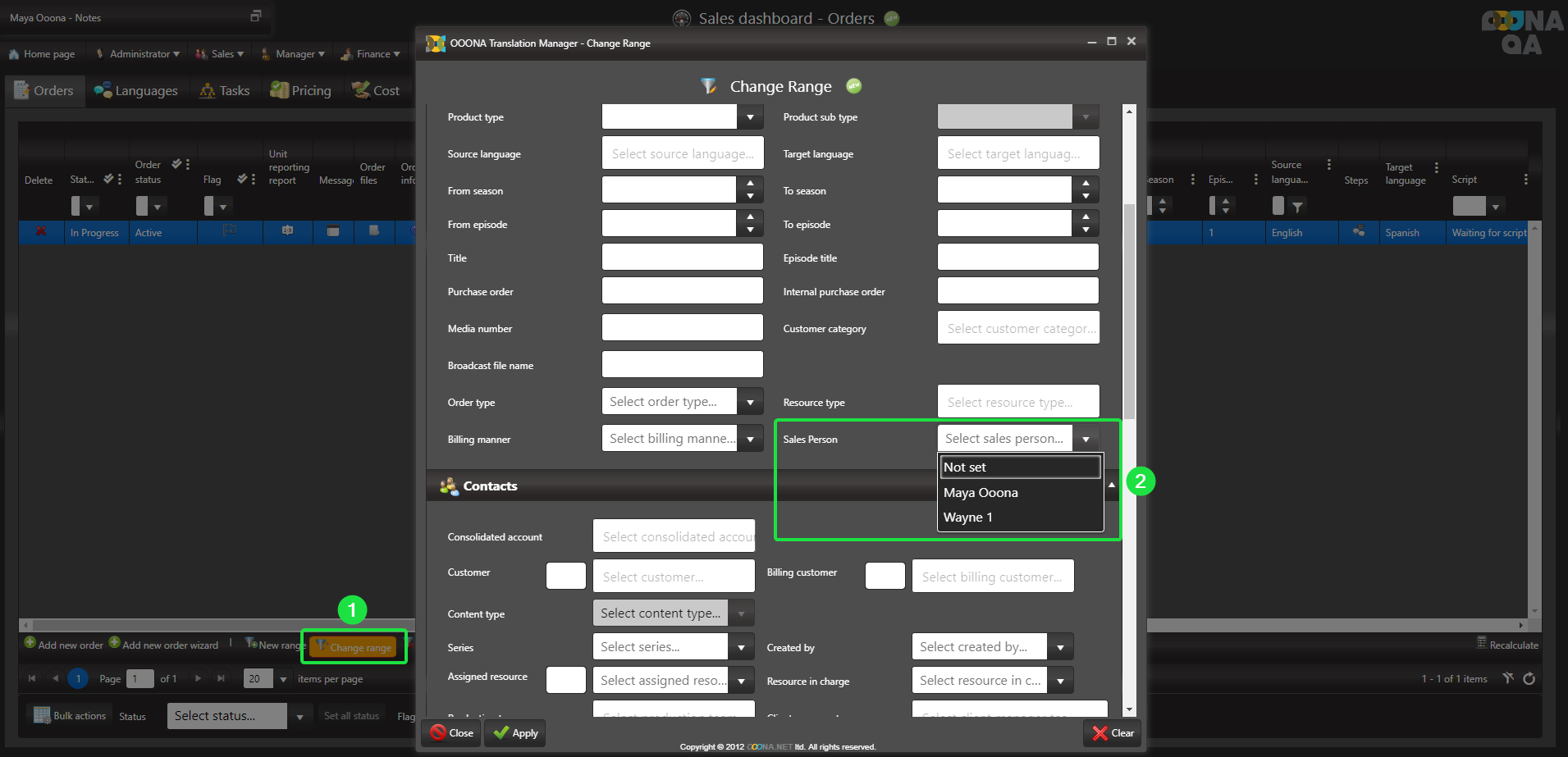Open the Billing manner dropdown arrow
Image resolution: width=1568 pixels, height=757 pixels.
750,439
